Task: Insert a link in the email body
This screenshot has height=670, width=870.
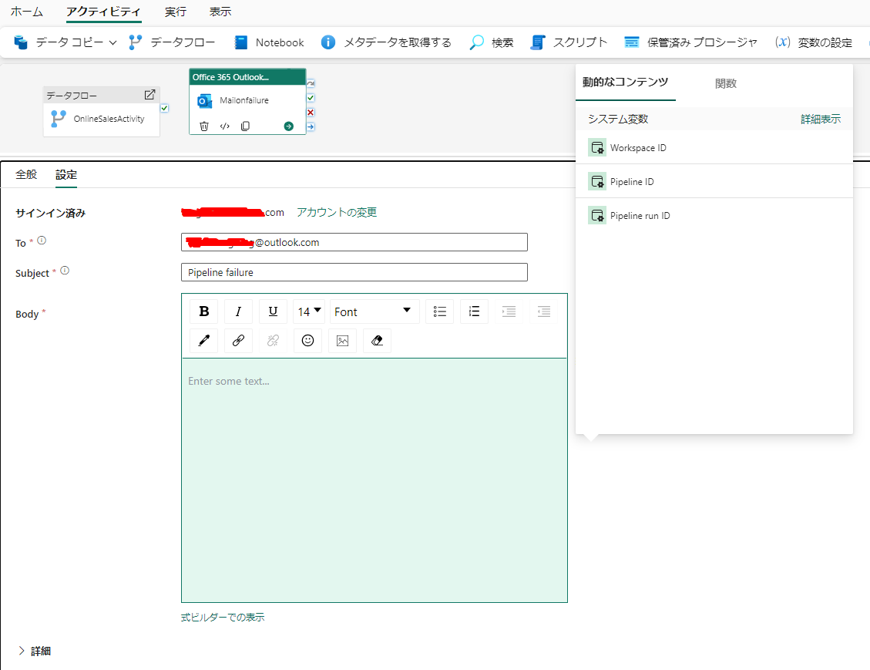Action: click(238, 340)
